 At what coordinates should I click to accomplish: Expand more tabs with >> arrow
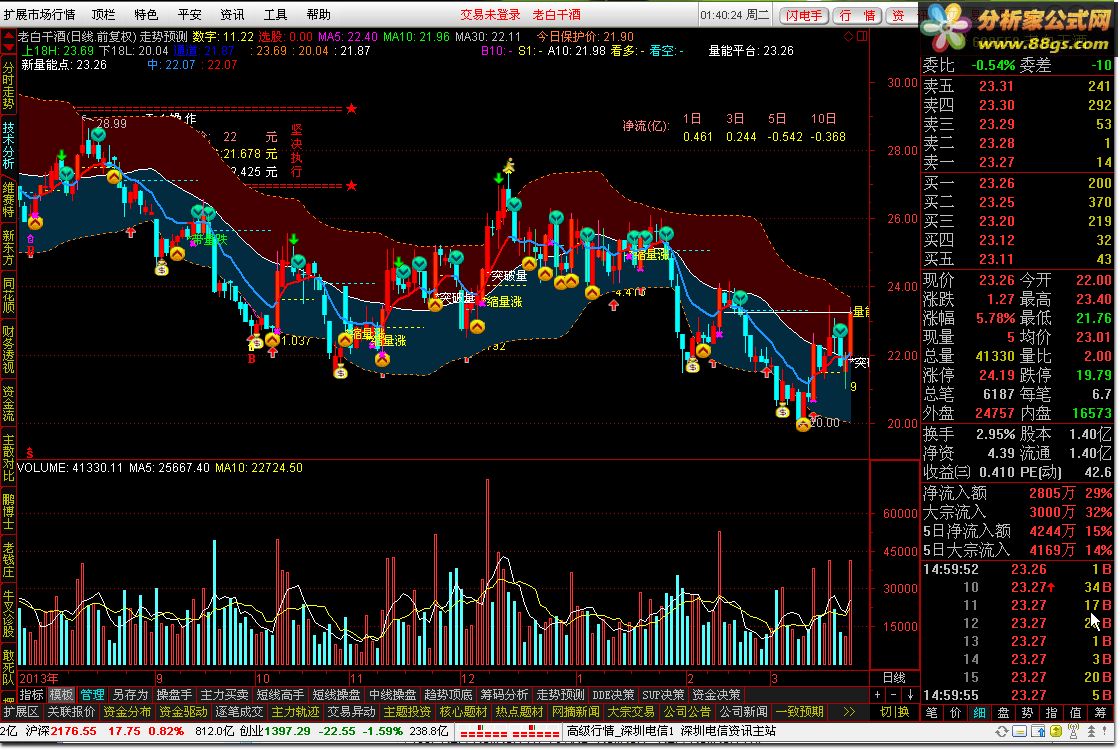pos(849,711)
